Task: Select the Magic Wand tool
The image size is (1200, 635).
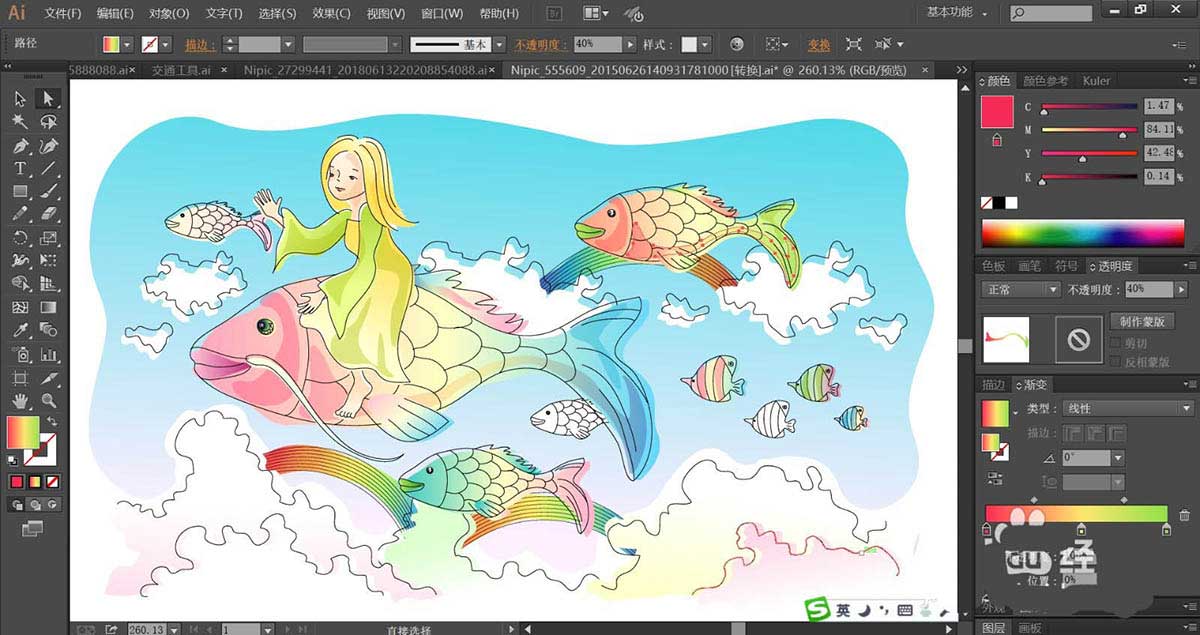Action: coord(20,122)
